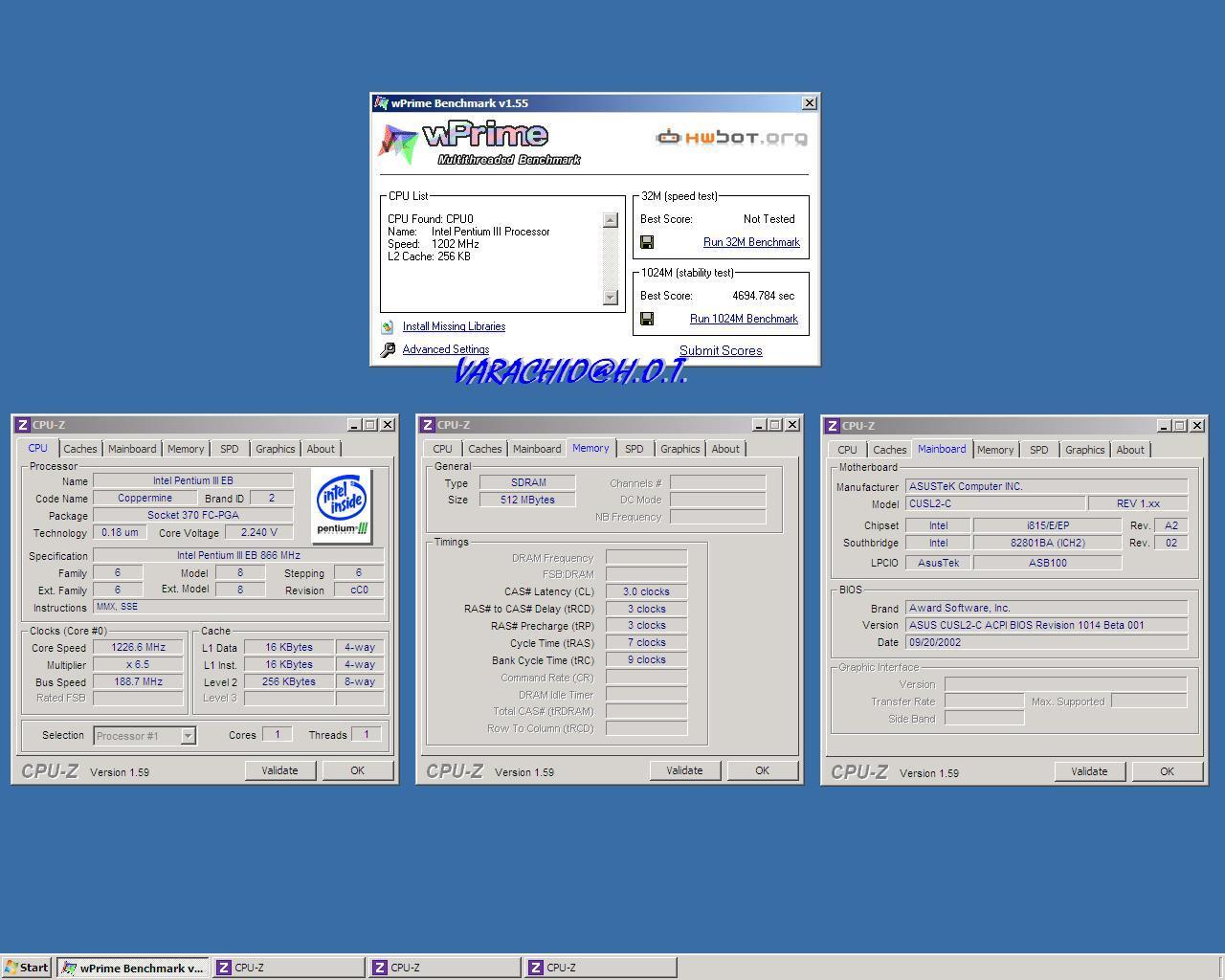
Task: Select the first CPU-Z taskbar button
Action: 288,968
